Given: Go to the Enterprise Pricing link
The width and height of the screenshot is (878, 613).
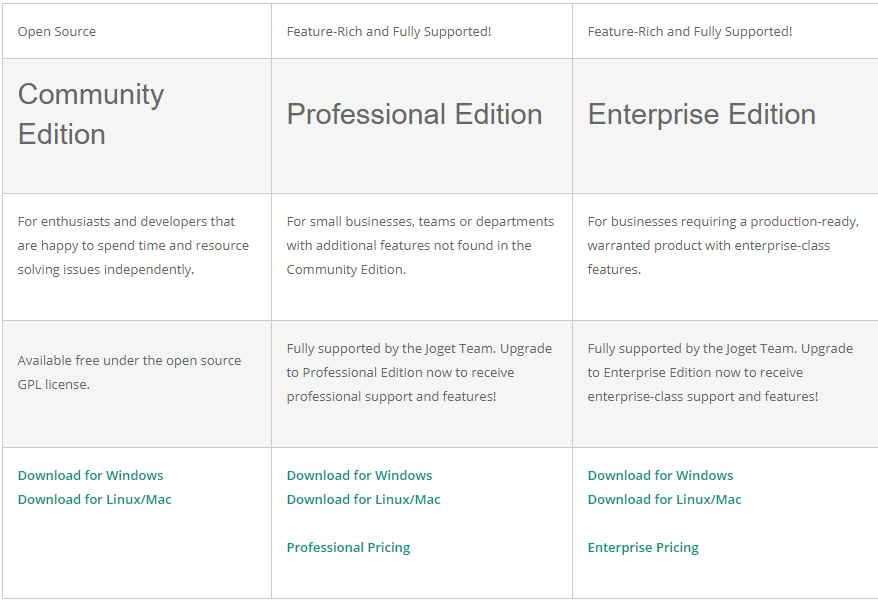Looking at the screenshot, I should click(x=643, y=547).
